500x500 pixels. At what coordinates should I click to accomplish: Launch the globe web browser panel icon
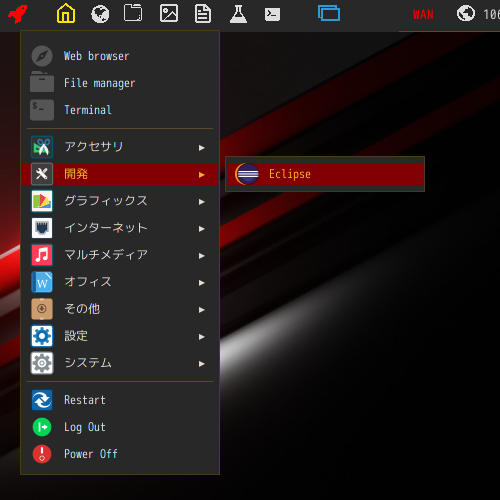click(100, 14)
